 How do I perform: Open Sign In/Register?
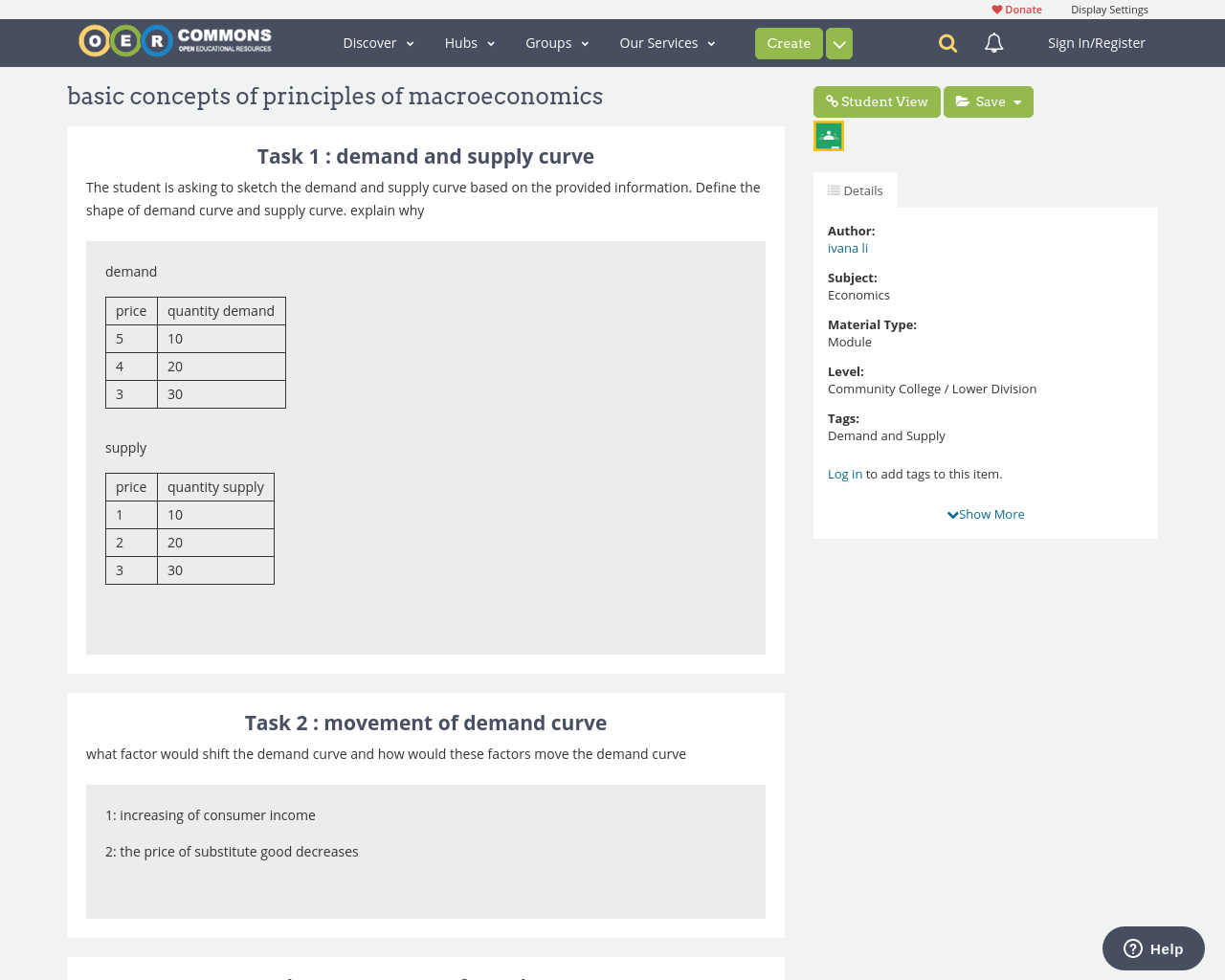(1096, 43)
